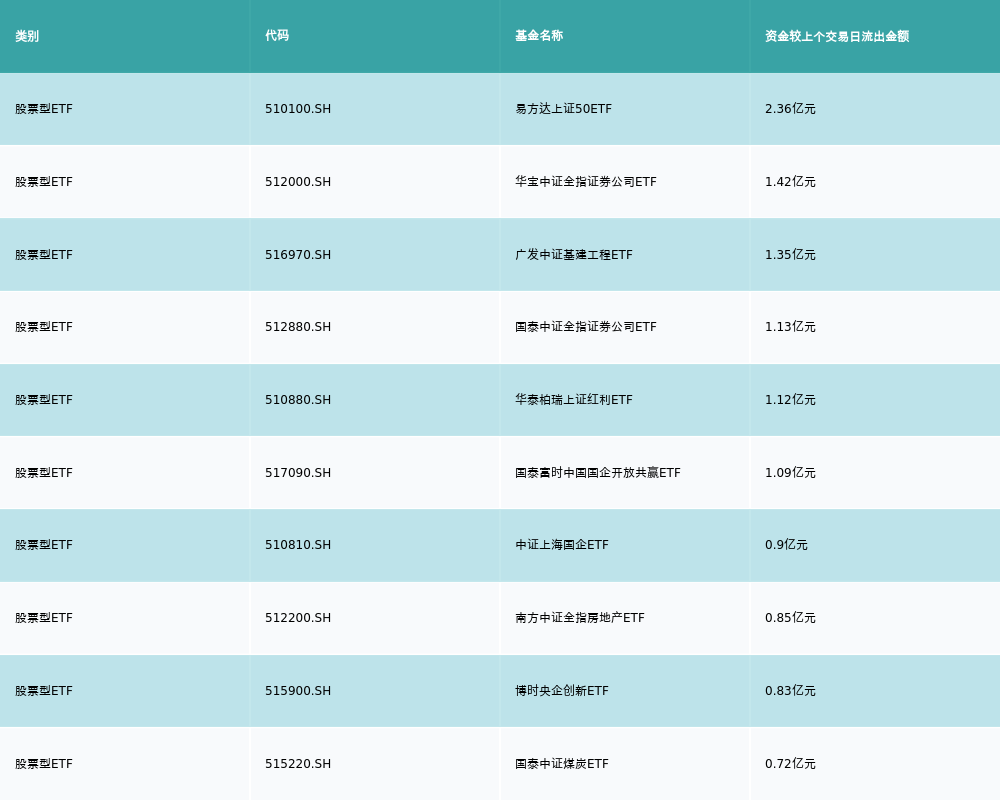The height and width of the screenshot is (800, 1000).
Task: Select code cell 510810.SH
Action: click(x=298, y=545)
